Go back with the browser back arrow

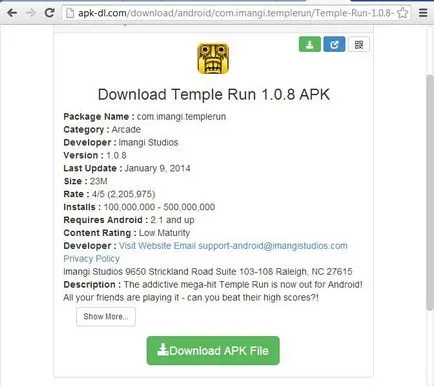(12, 13)
